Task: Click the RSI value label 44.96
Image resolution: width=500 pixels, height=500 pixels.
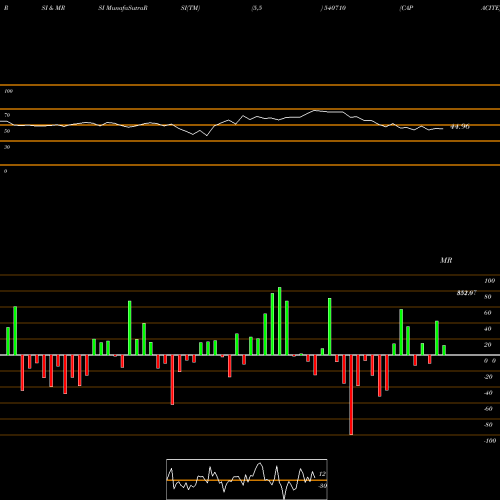Action: pos(460,127)
